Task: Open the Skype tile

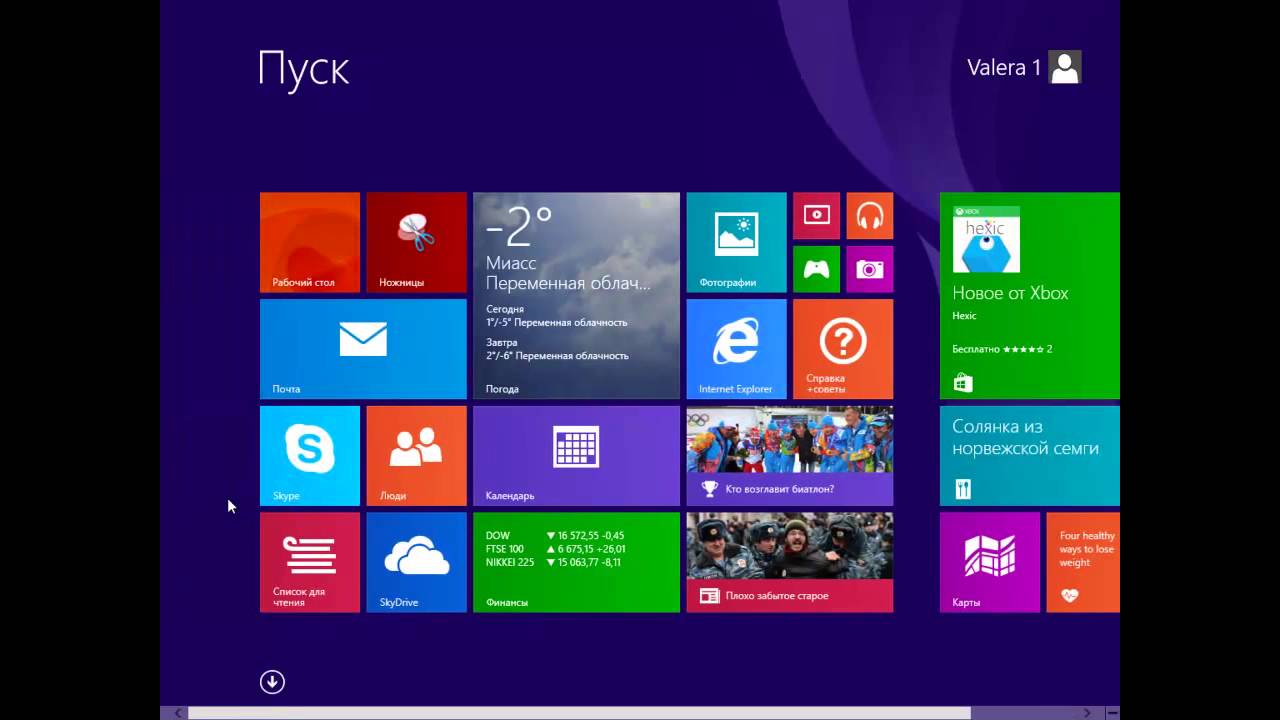Action: click(310, 456)
